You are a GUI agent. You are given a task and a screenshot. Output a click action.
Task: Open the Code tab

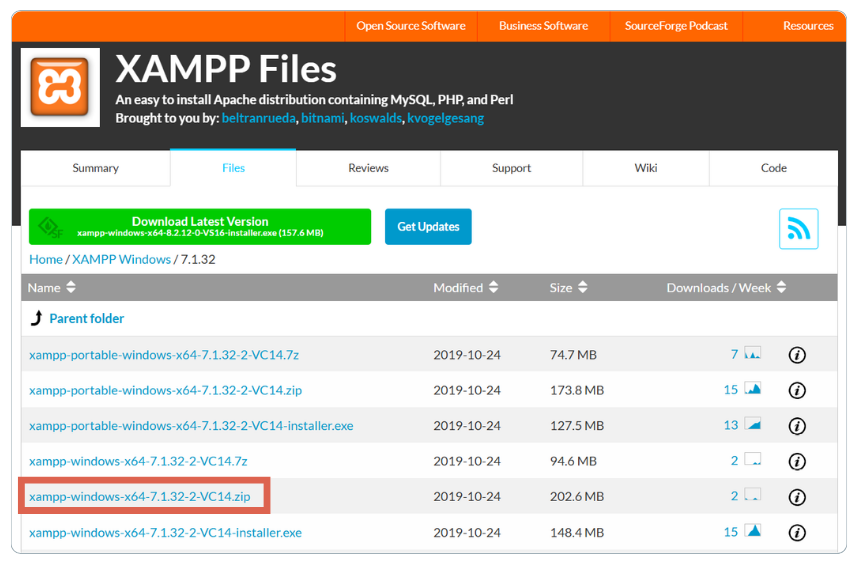pyautogui.click(x=774, y=168)
